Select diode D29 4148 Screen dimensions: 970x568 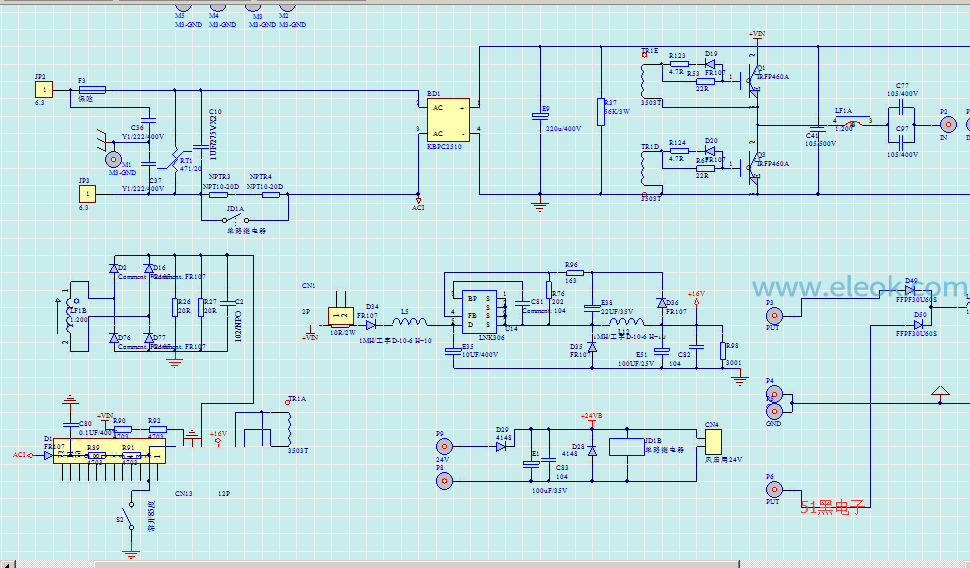coord(501,446)
